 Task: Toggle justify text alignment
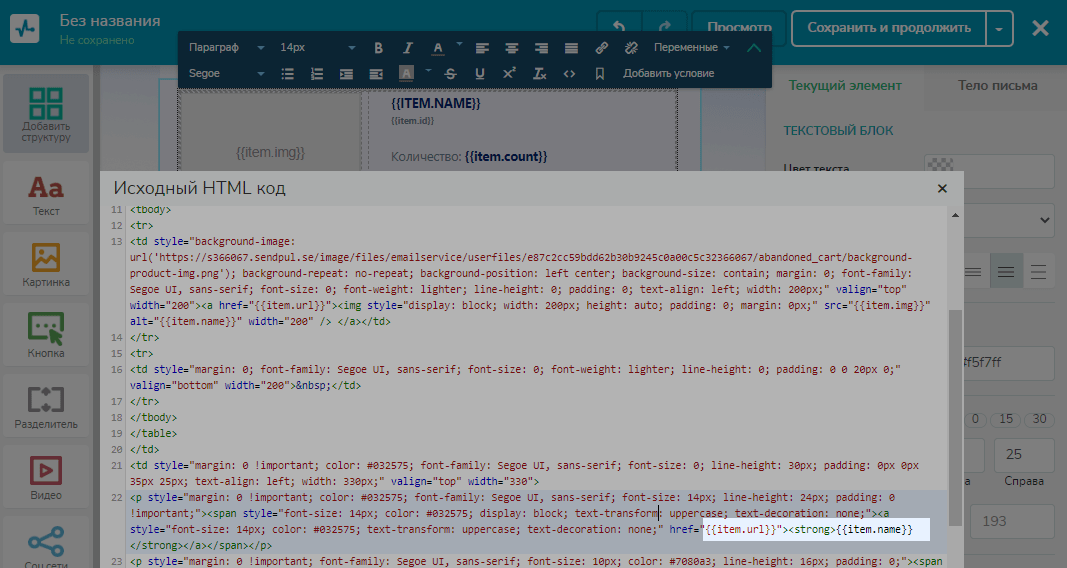pyautogui.click(x=571, y=48)
